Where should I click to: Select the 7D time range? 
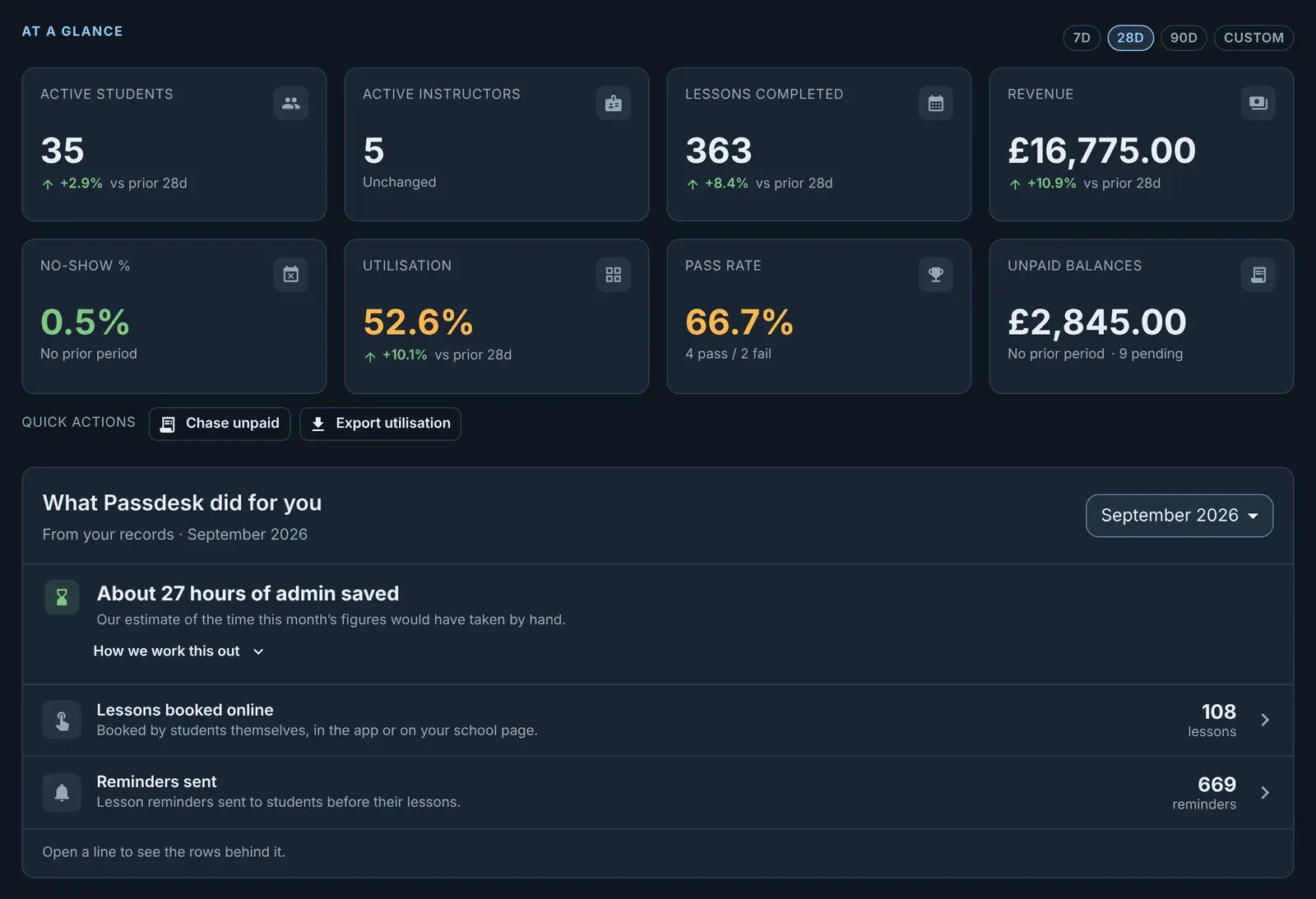pos(1082,38)
